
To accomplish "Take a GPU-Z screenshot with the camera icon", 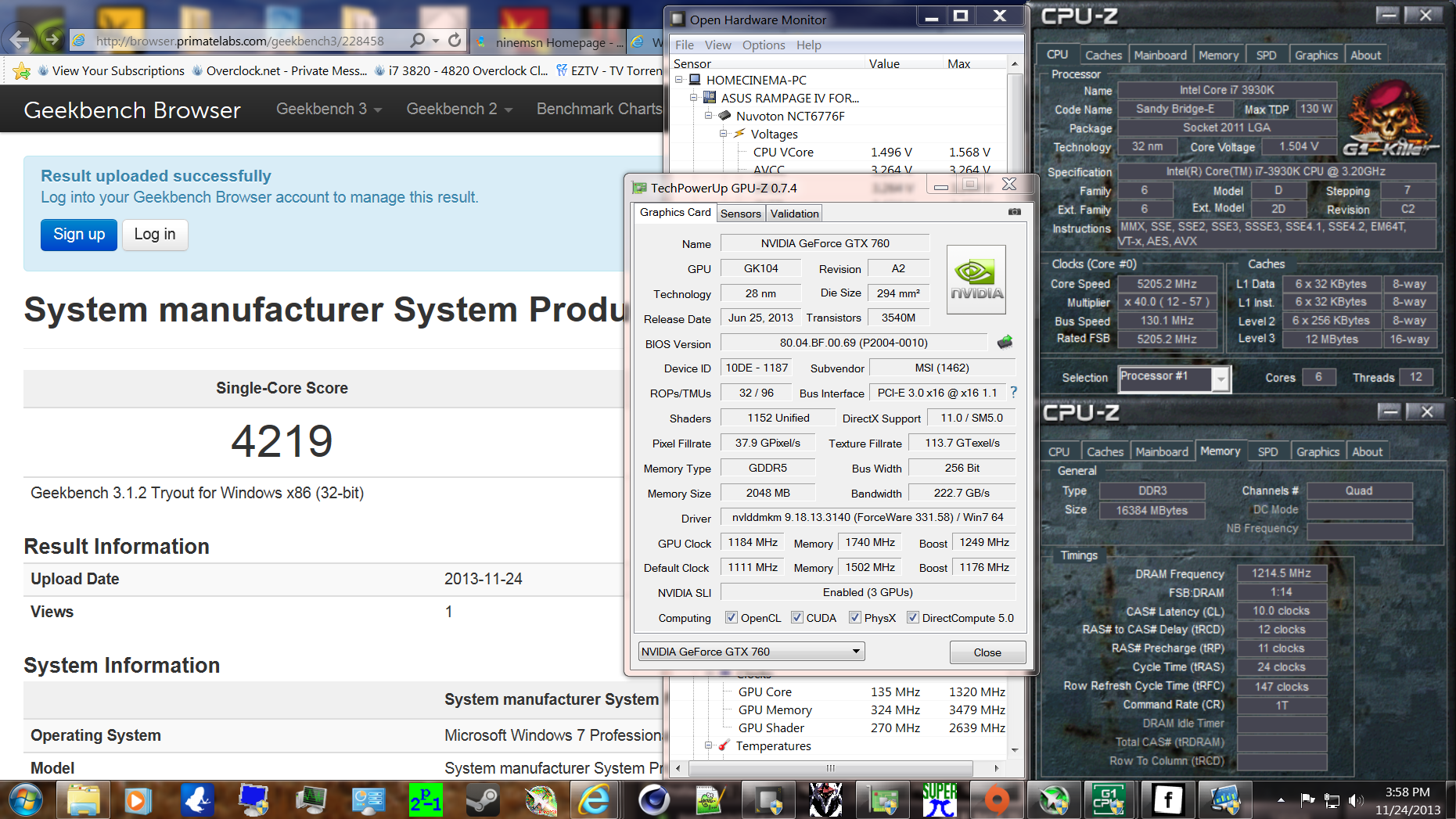I will click(1015, 212).
